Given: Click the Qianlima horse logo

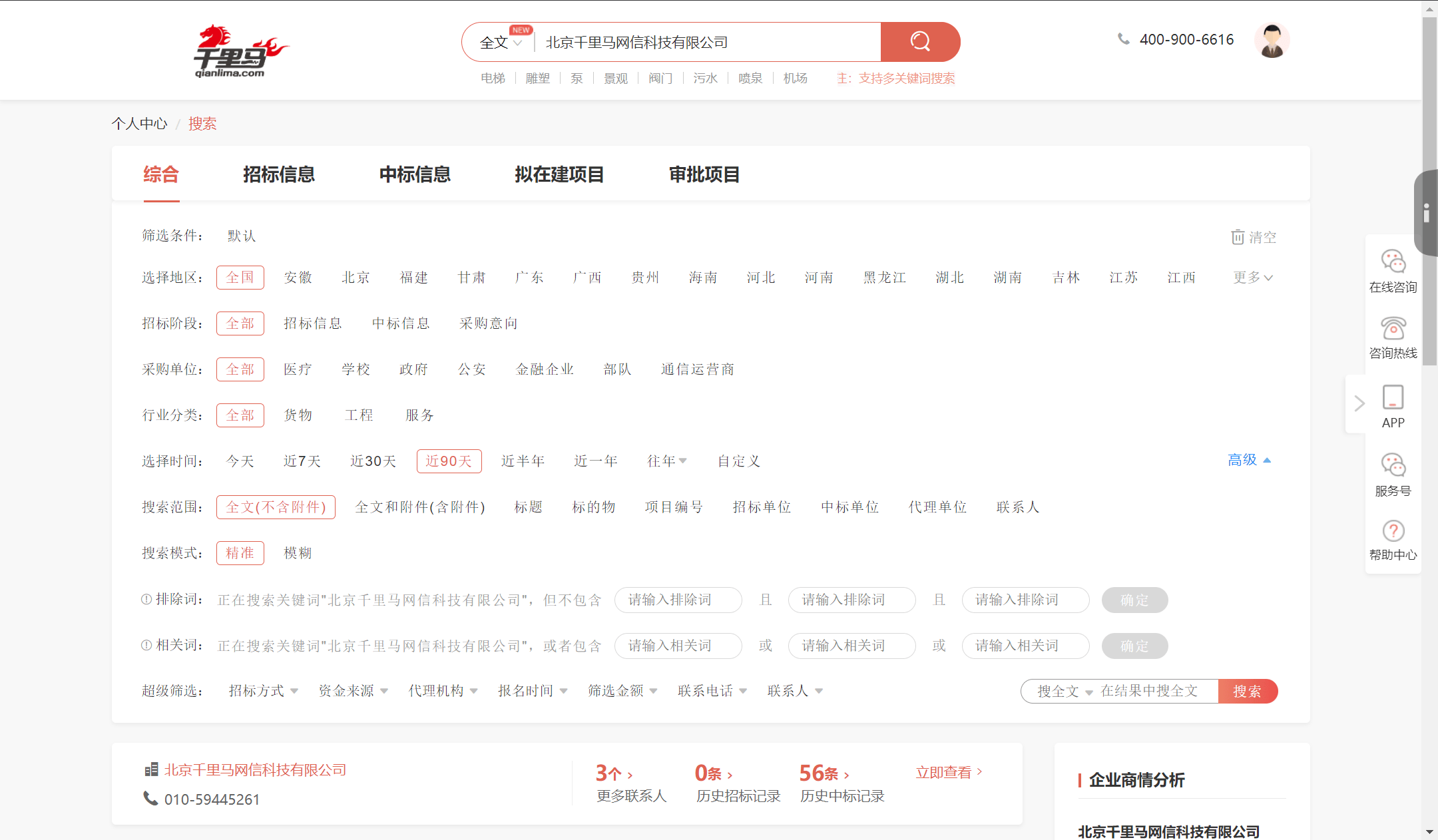Looking at the screenshot, I should point(240,51).
